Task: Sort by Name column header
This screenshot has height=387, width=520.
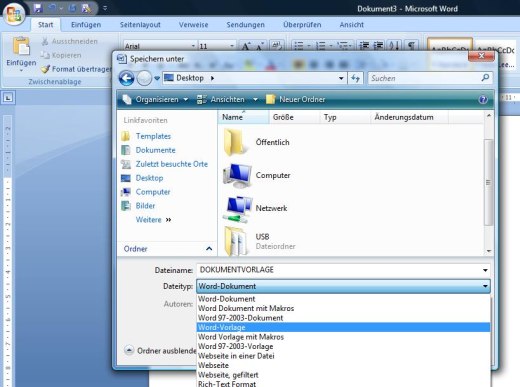Action: coord(243,117)
